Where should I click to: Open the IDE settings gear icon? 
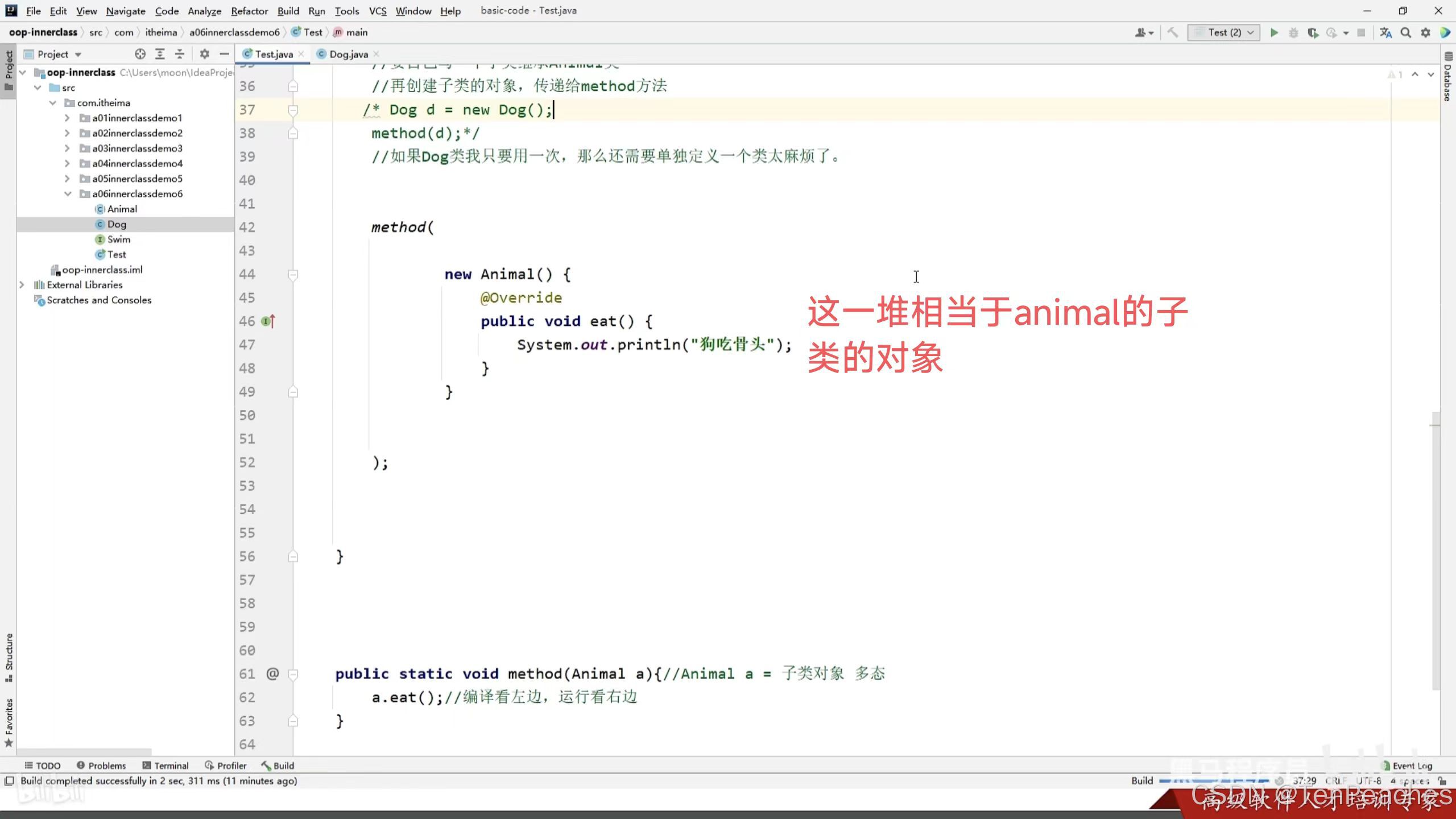click(1425, 33)
